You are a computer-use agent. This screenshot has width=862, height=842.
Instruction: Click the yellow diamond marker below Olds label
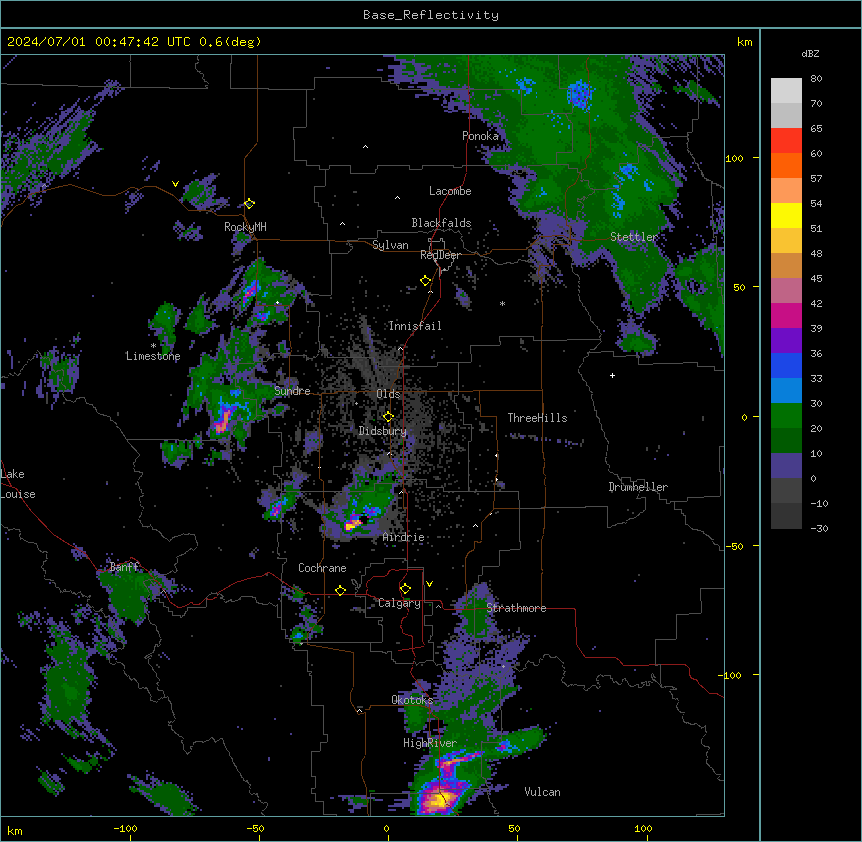pyautogui.click(x=388, y=417)
